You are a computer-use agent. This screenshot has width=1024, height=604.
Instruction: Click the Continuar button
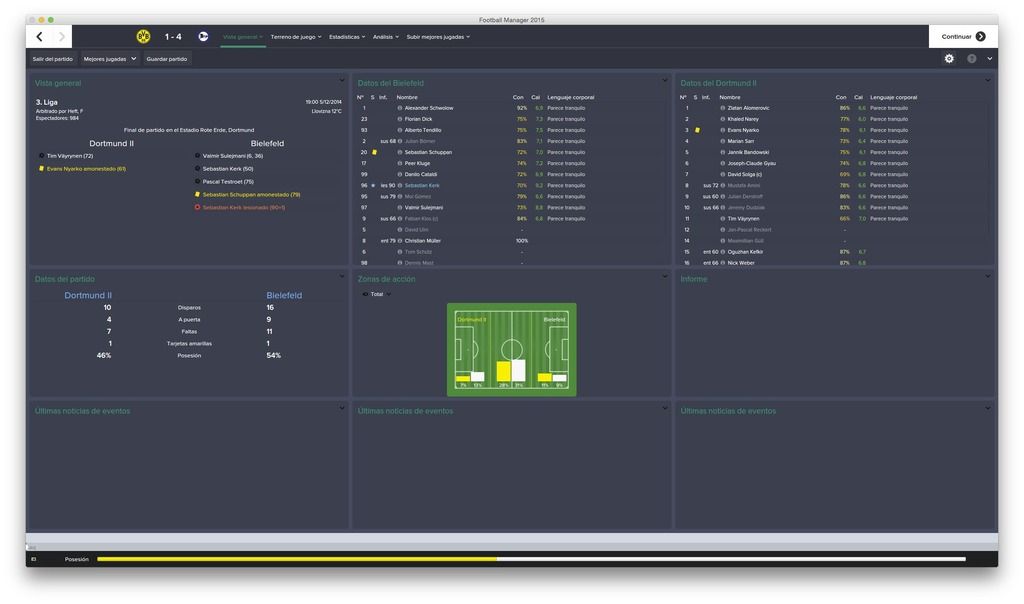[x=963, y=37]
